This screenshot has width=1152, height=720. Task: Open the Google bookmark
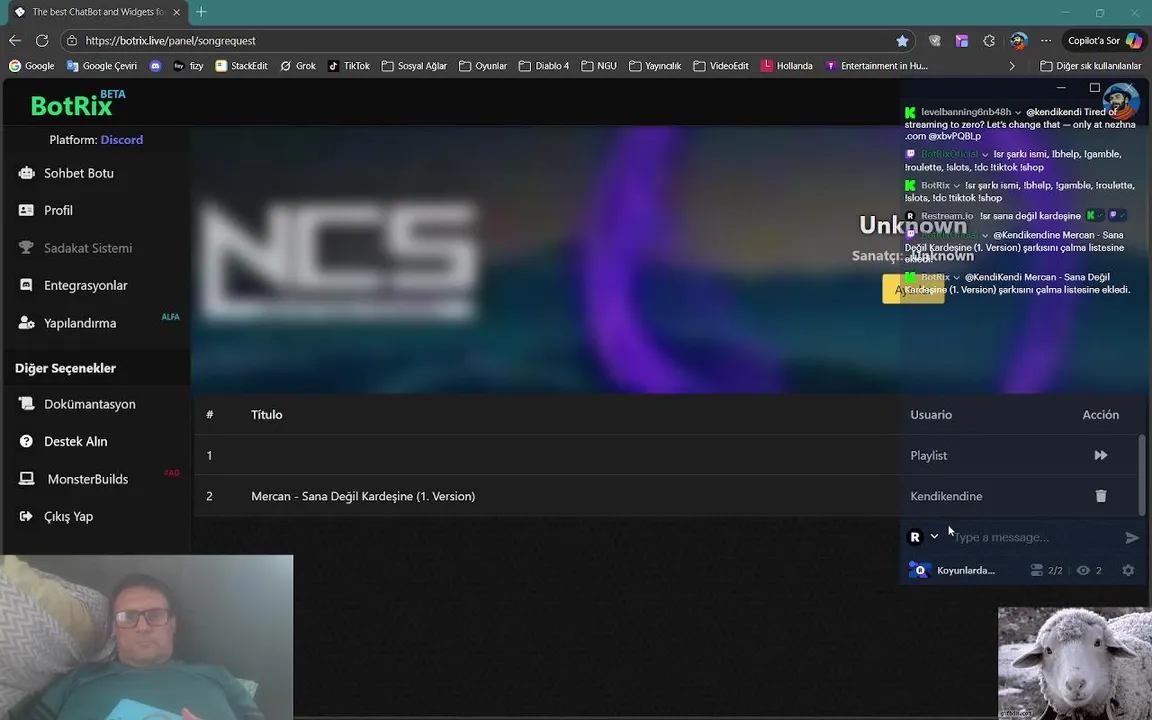(x=32, y=65)
